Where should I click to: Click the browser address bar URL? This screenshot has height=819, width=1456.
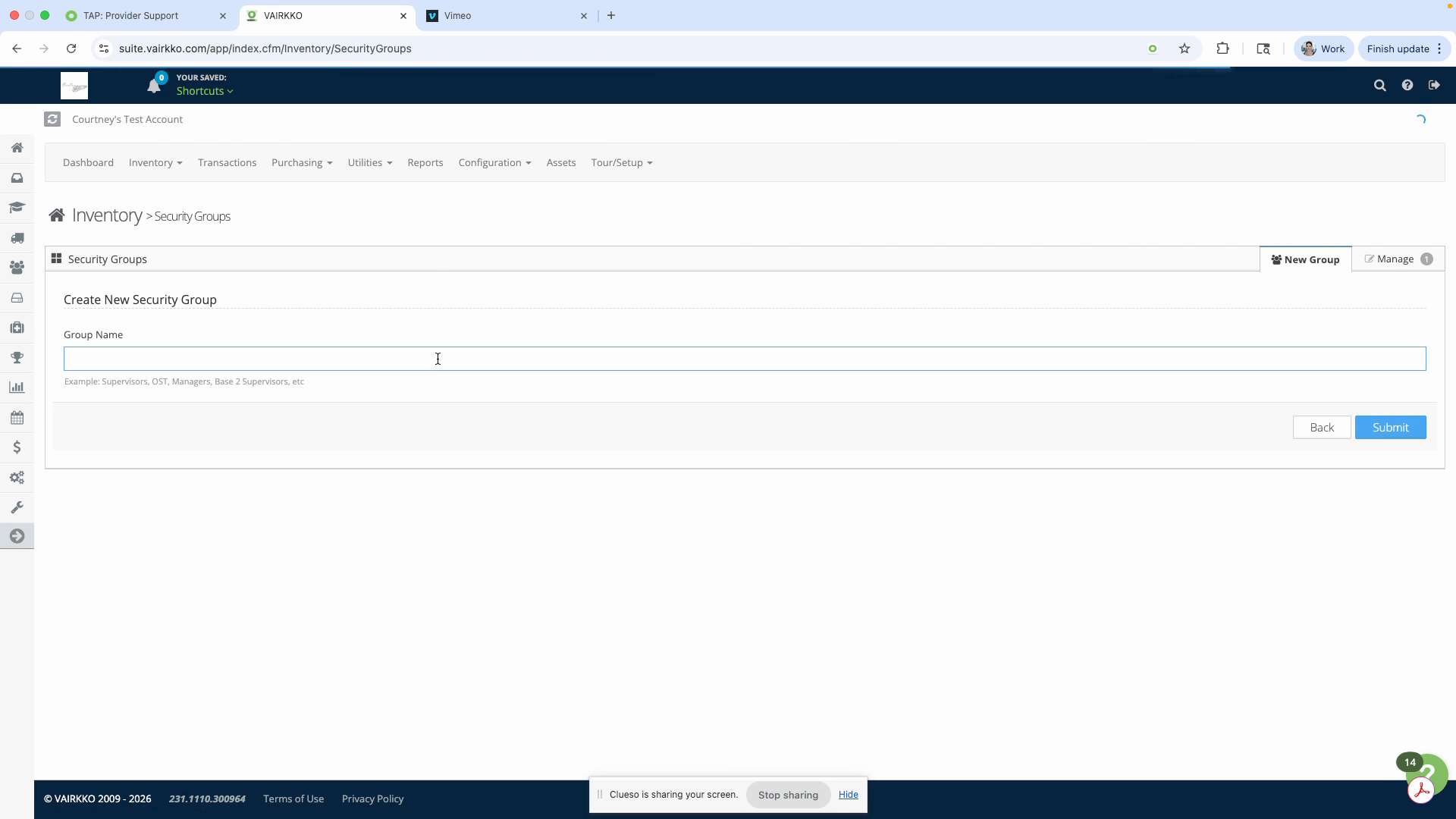[x=265, y=49]
